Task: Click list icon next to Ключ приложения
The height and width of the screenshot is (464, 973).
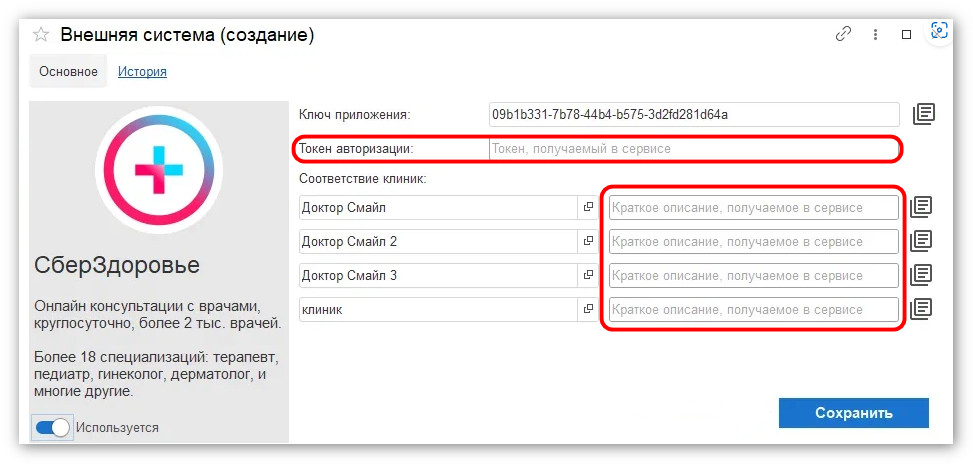Action: pyautogui.click(x=923, y=114)
